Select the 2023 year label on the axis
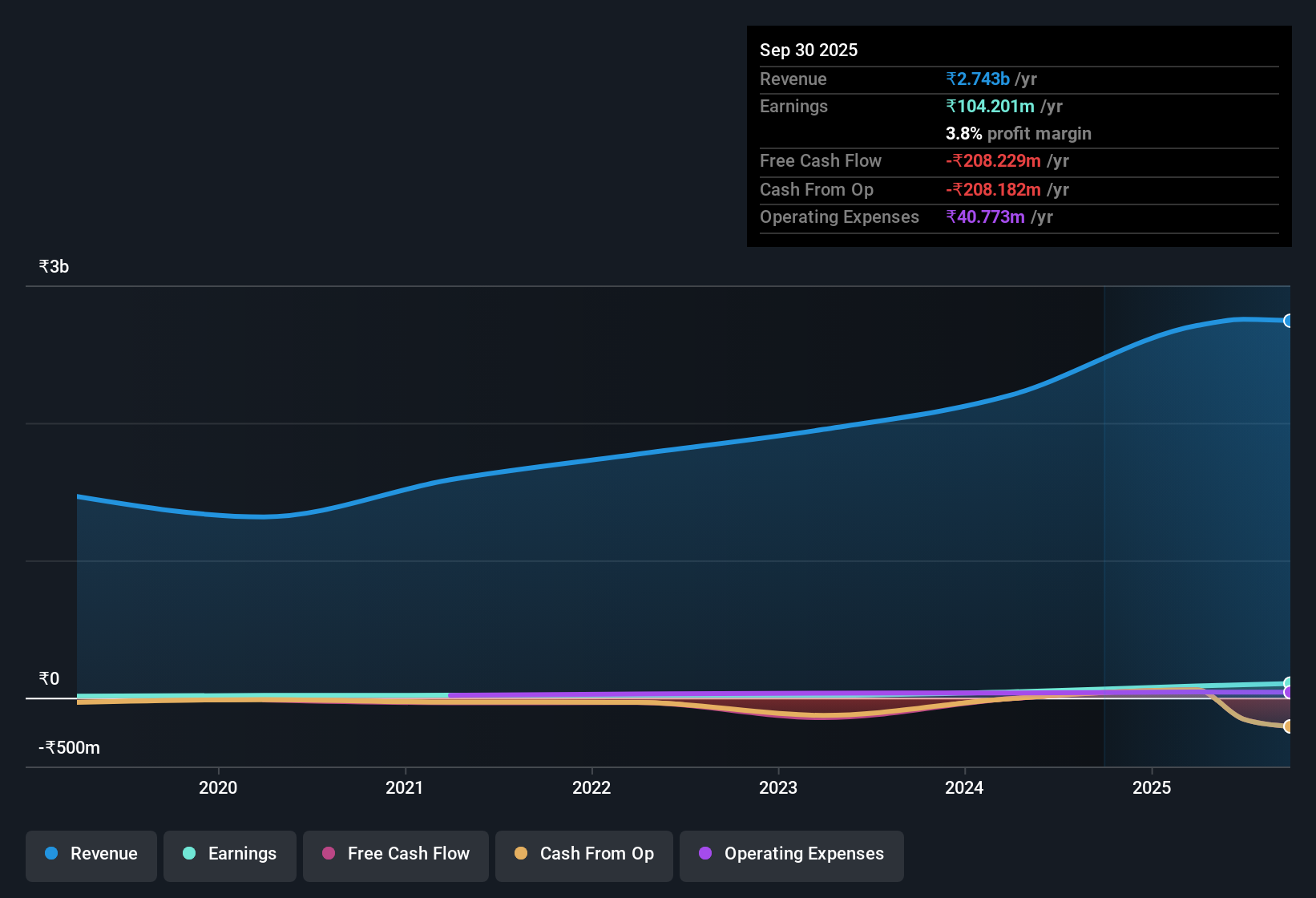The width and height of the screenshot is (1316, 898). tap(778, 788)
